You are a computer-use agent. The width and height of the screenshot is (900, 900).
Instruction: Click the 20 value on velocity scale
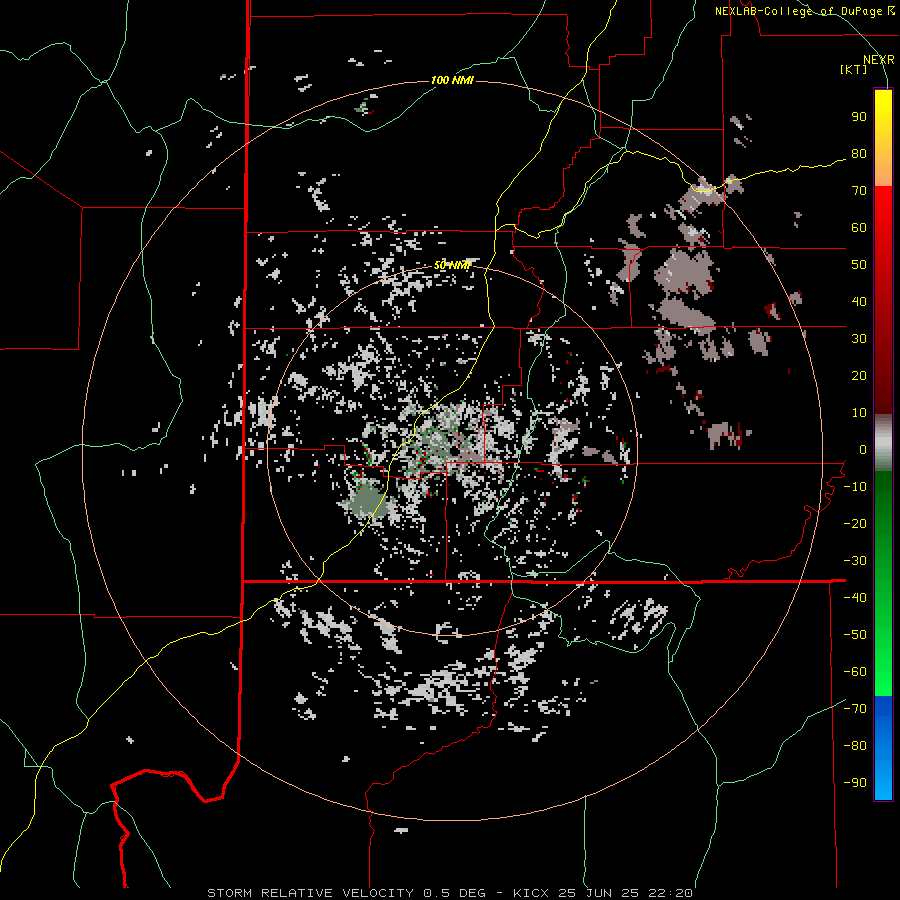859,376
